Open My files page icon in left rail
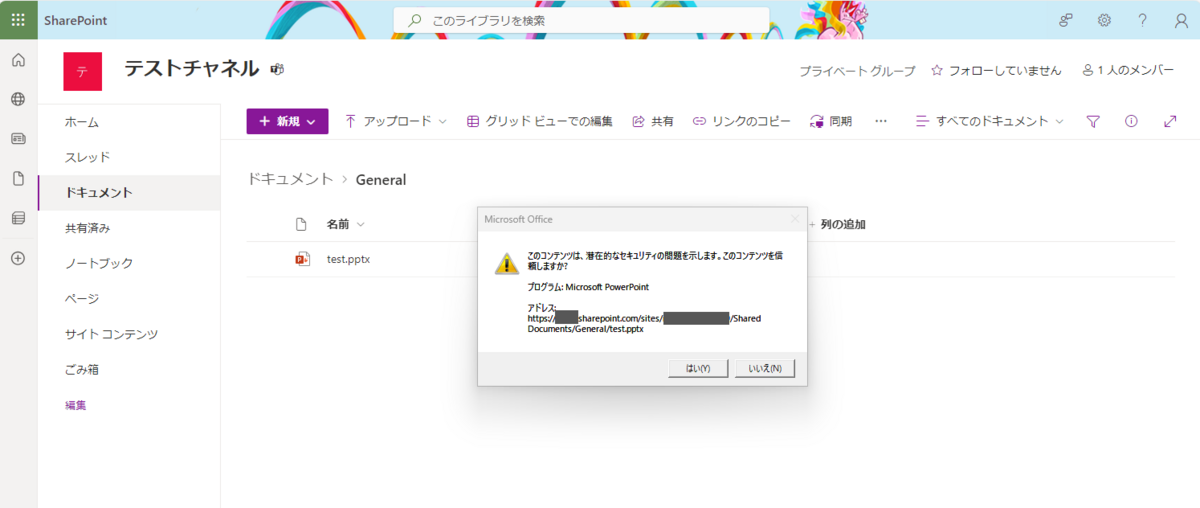This screenshot has height=508, width=1200. pos(18,178)
